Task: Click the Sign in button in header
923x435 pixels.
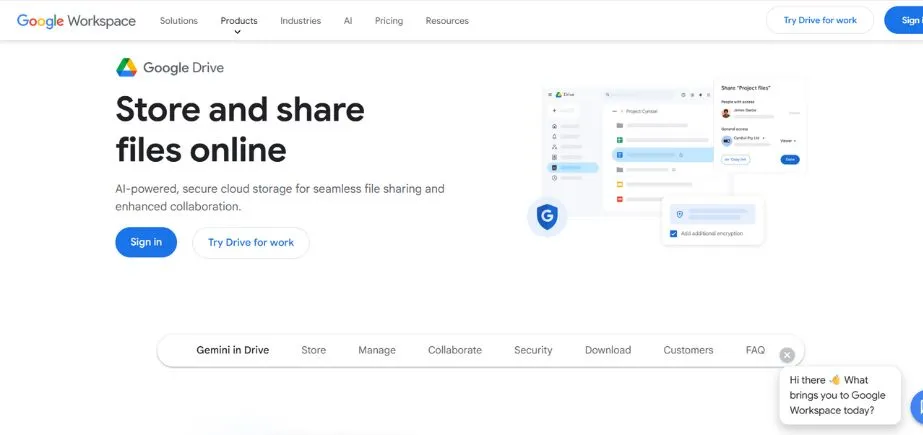Action: coord(904,20)
